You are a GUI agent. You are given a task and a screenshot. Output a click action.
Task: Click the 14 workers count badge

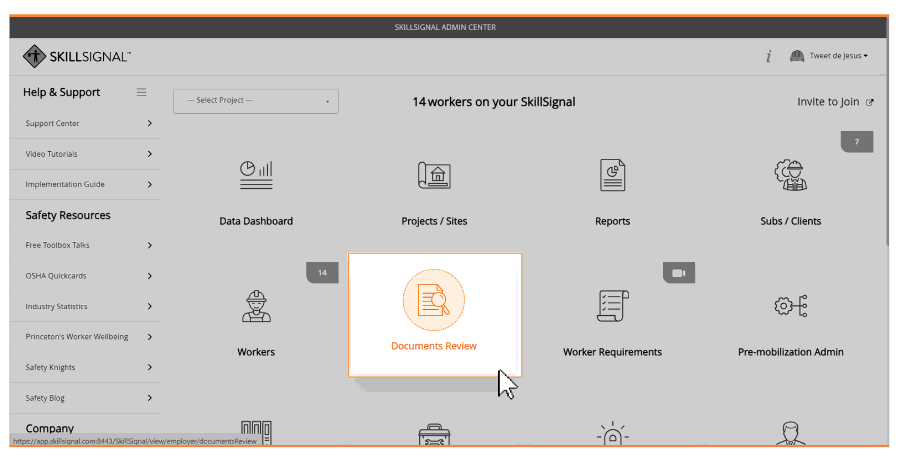[322, 273]
